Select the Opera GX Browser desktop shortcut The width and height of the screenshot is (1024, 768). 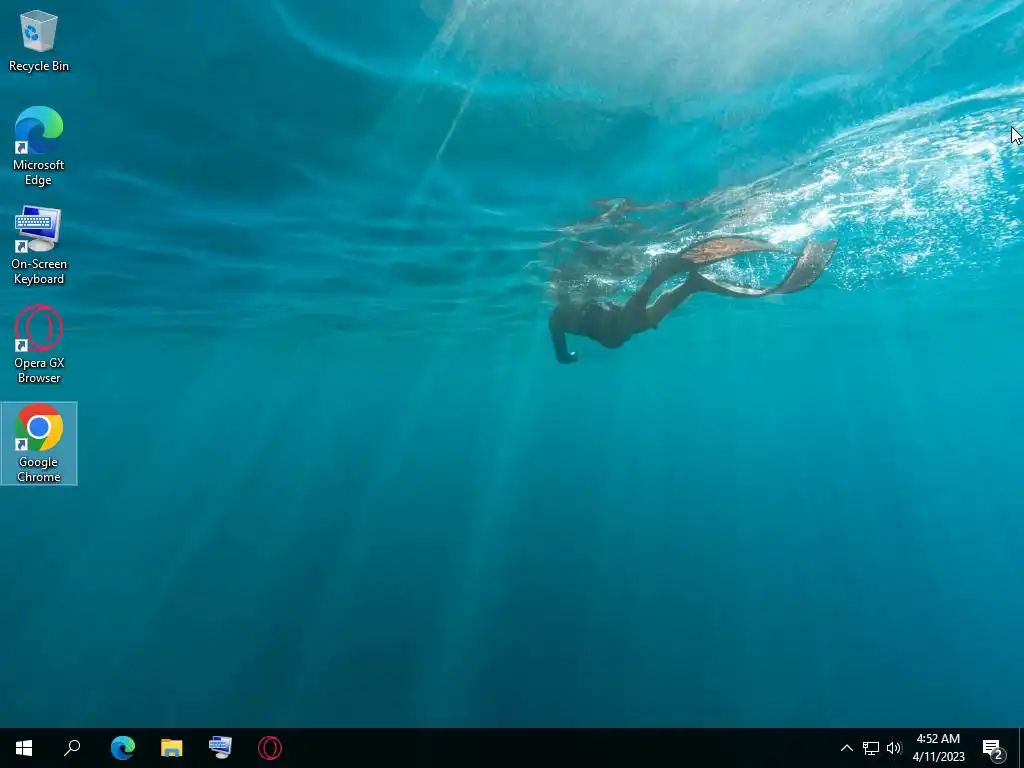tap(39, 344)
